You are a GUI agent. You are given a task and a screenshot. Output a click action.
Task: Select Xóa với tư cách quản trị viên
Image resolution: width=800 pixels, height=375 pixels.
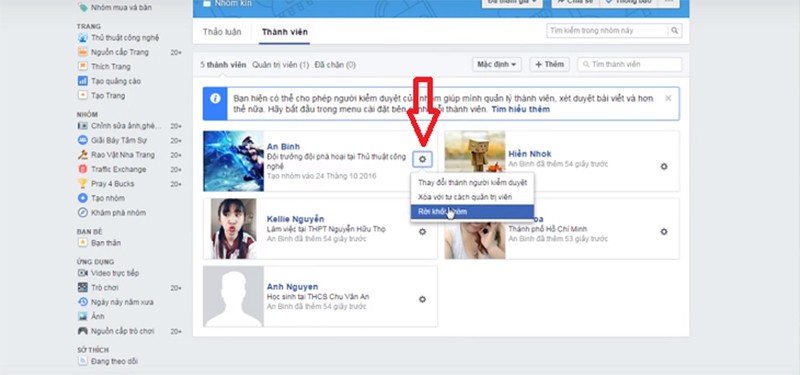click(x=472, y=197)
